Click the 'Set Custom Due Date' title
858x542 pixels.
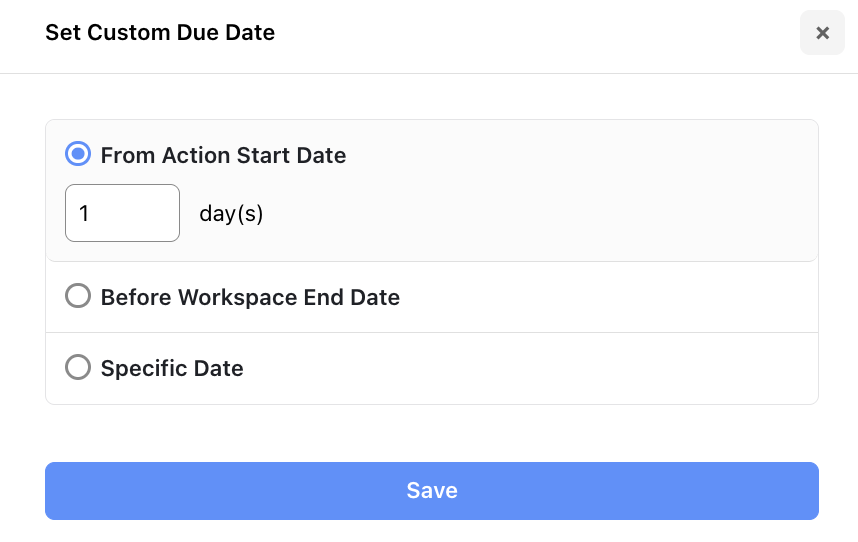pos(160,33)
